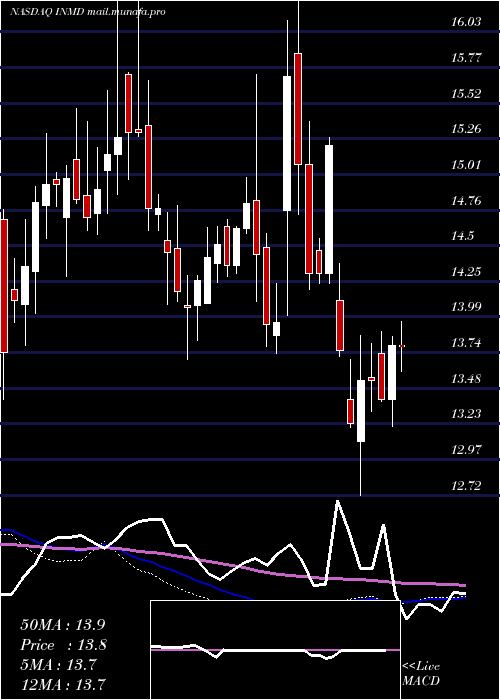The width and height of the screenshot is (500, 700).
Task: Click the 14.76 price axis label
Action: point(466,200)
